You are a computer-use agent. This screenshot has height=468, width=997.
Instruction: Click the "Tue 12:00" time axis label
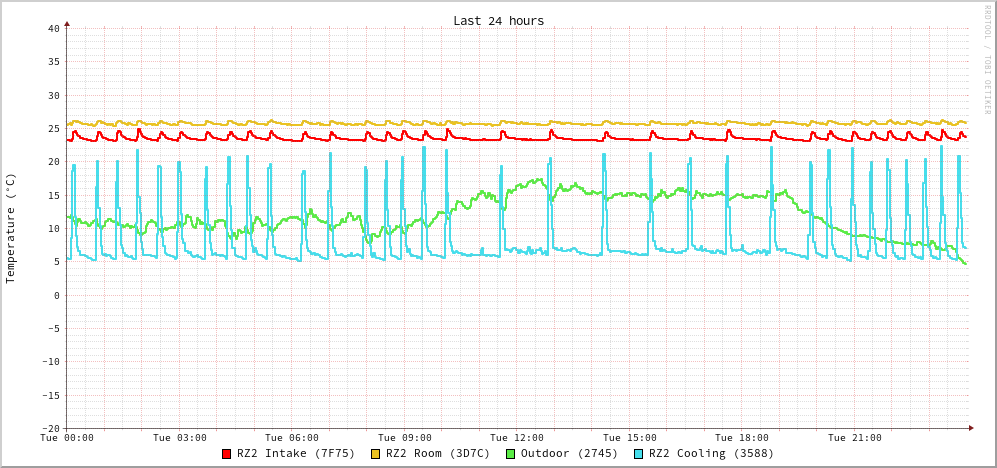point(517,438)
